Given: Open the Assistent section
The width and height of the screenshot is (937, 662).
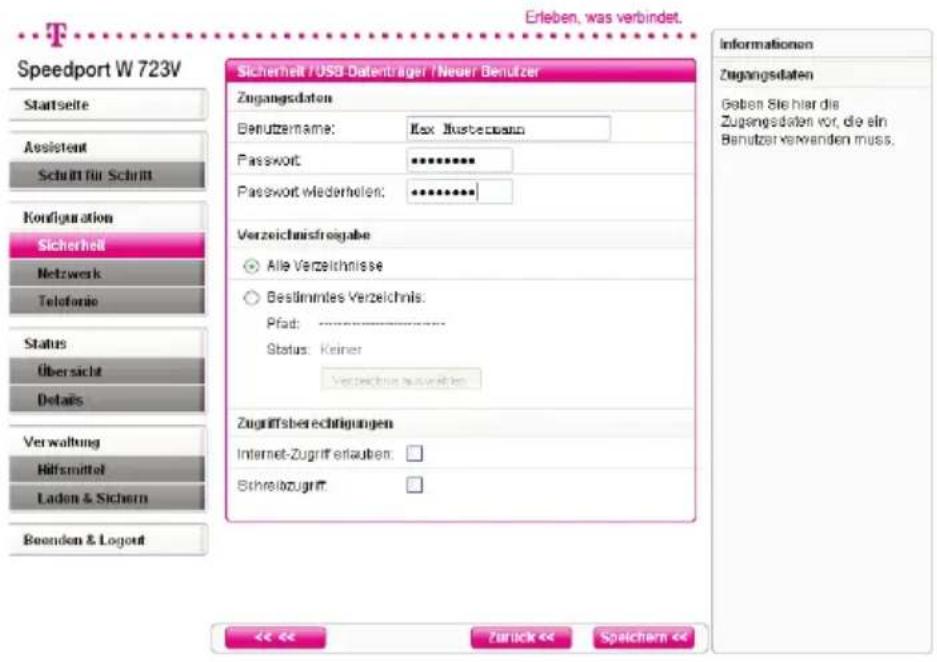Looking at the screenshot, I should coord(108,147).
